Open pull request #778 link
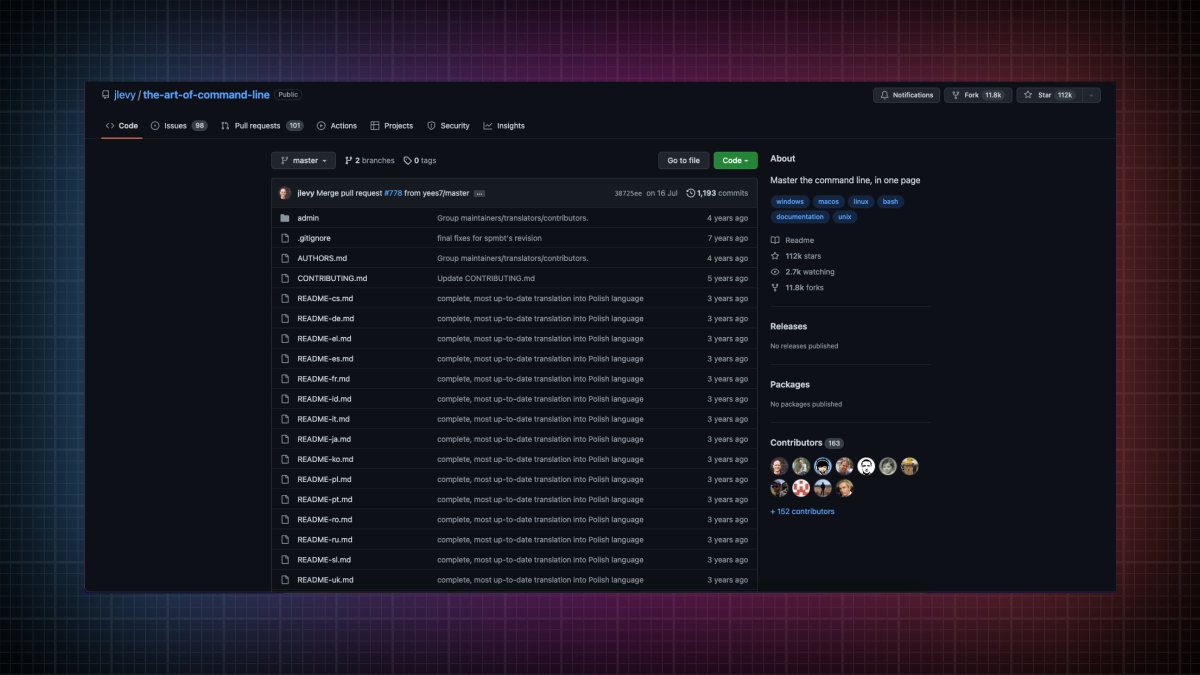Screen dimensions: 1200x675 [x=393, y=193]
